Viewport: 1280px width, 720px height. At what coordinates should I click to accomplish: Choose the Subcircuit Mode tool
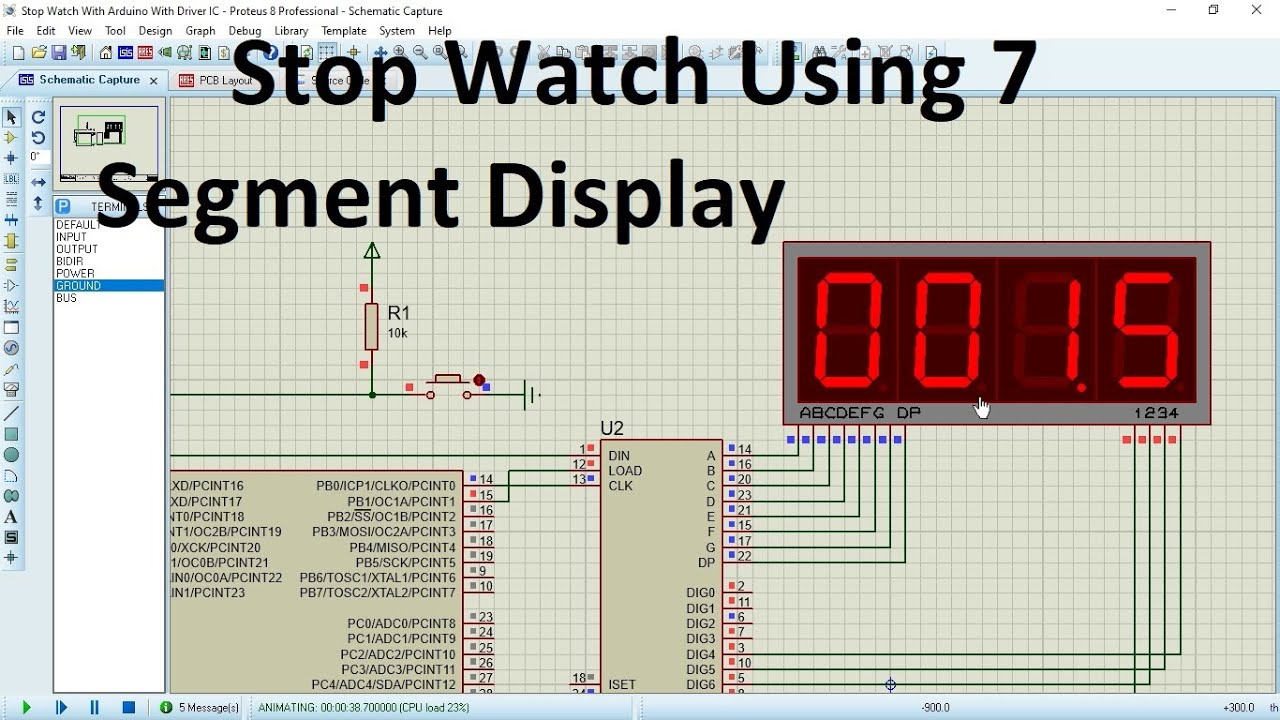point(11,241)
